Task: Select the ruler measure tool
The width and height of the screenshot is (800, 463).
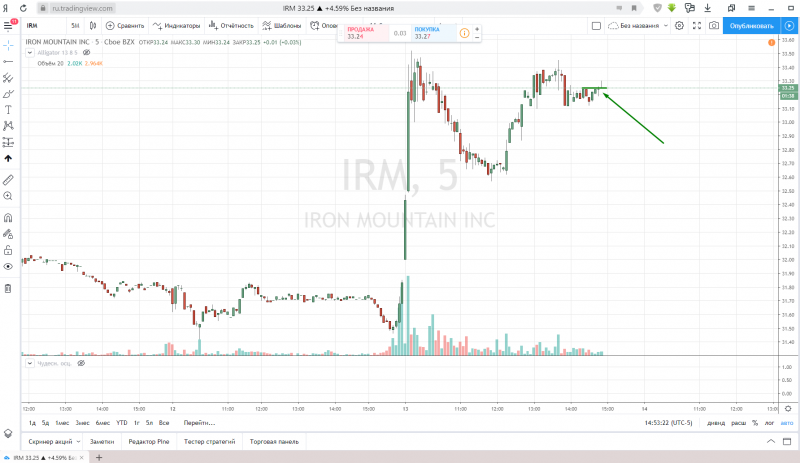Action: tap(8, 180)
